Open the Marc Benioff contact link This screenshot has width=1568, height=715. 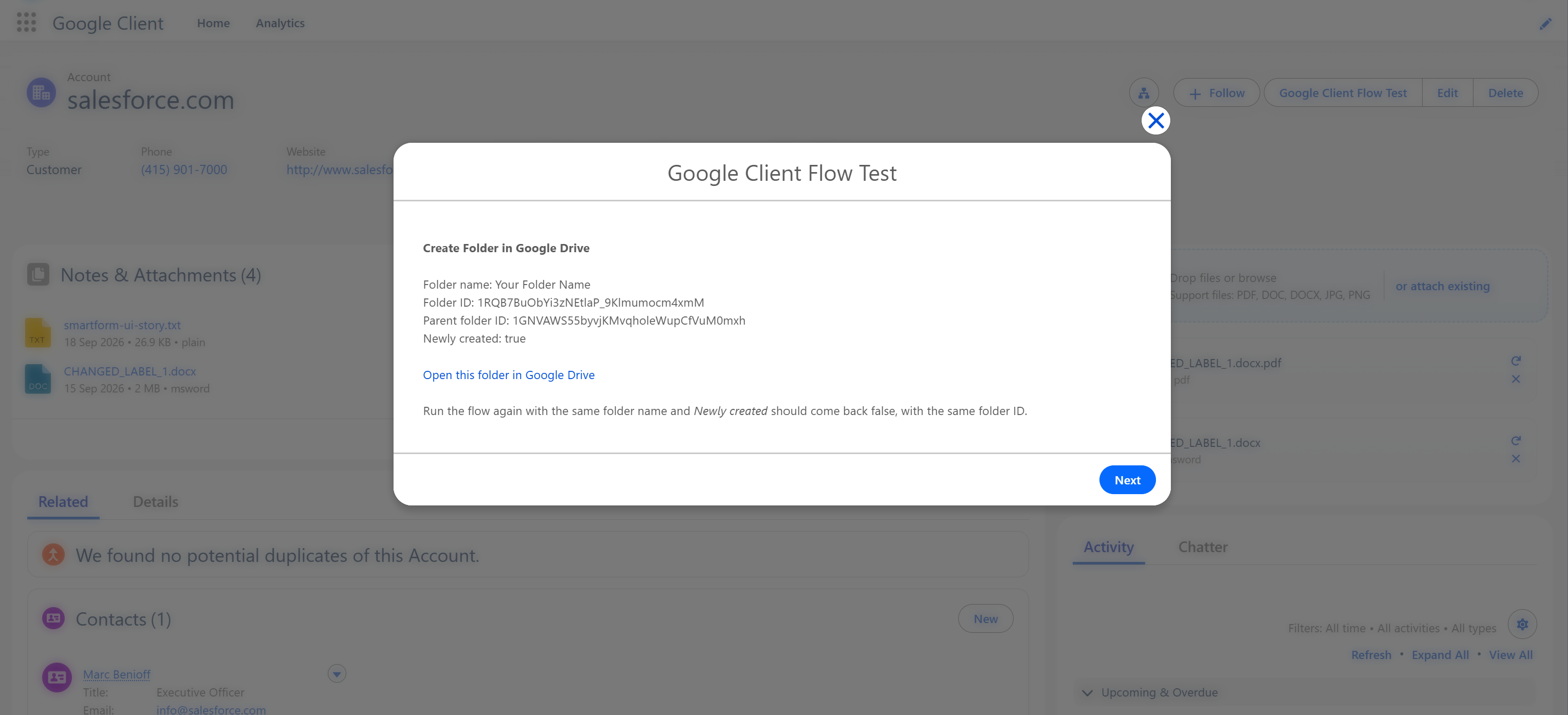click(116, 674)
